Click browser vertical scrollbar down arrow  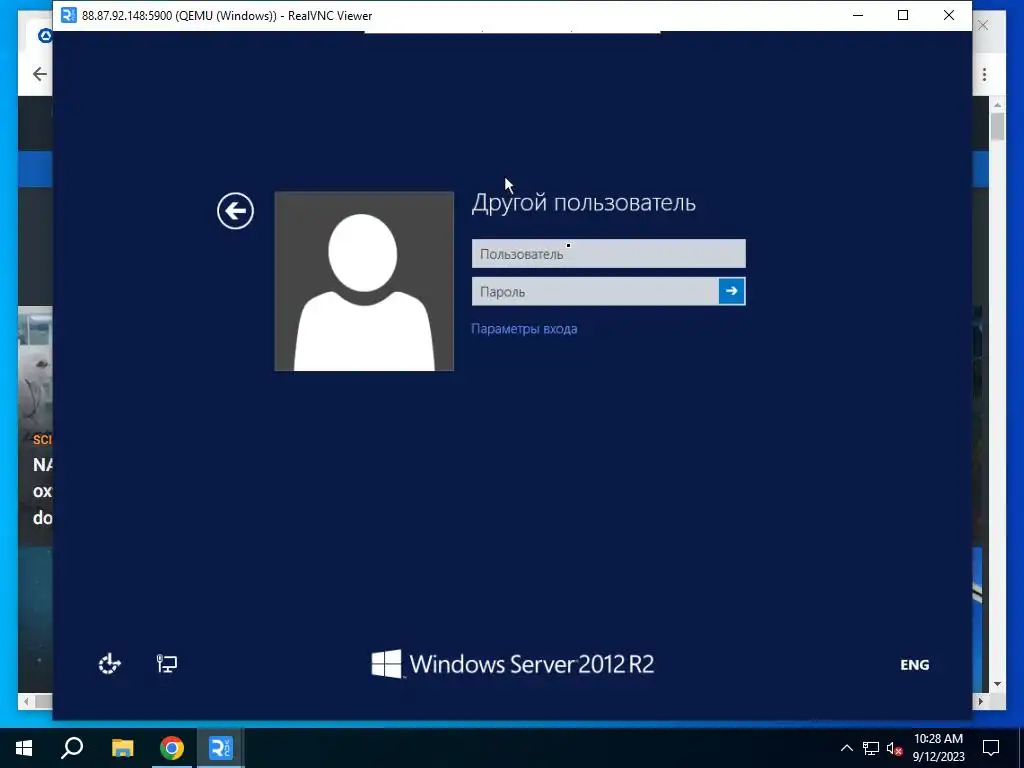coord(997,684)
